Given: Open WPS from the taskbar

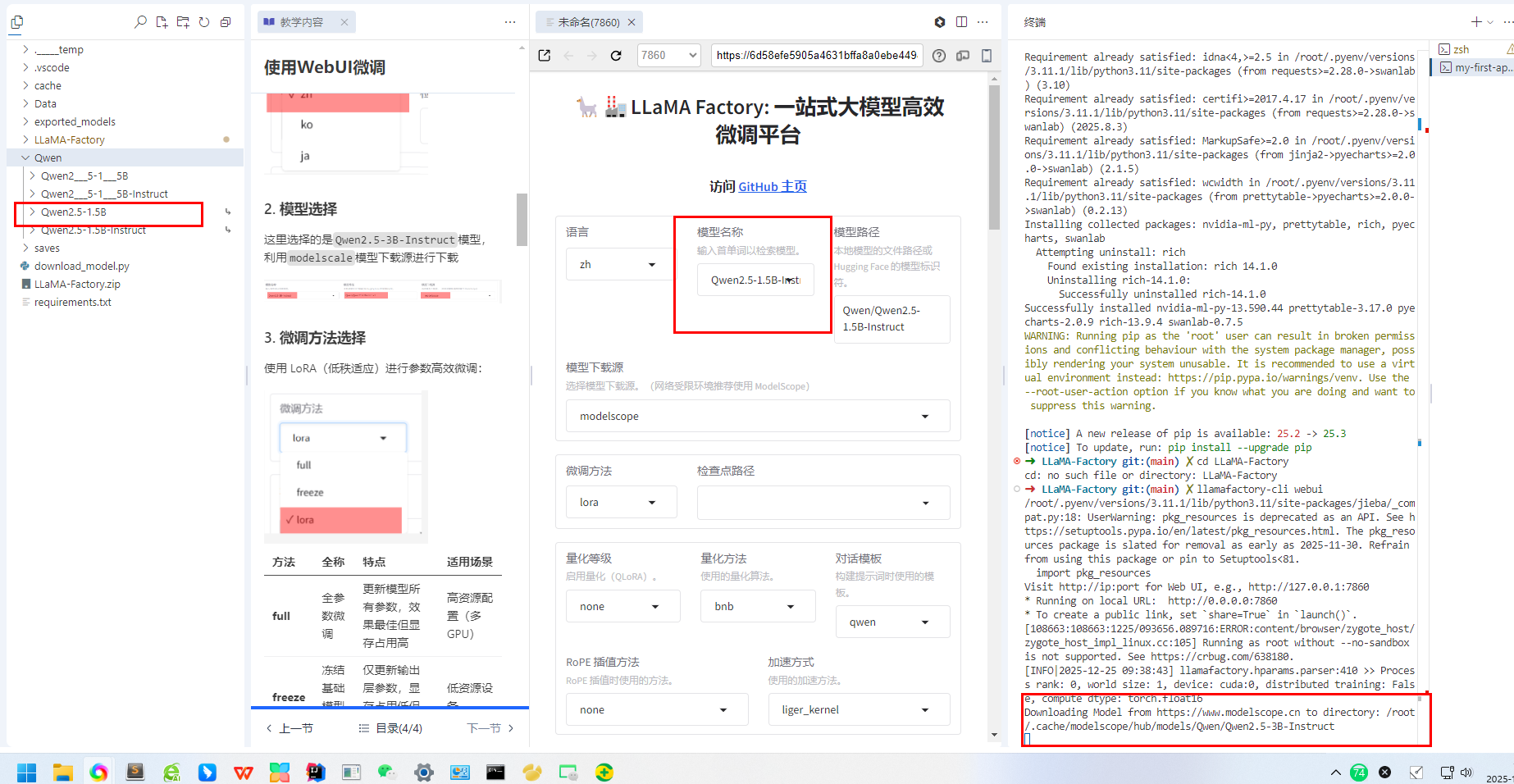Looking at the screenshot, I should point(244,772).
